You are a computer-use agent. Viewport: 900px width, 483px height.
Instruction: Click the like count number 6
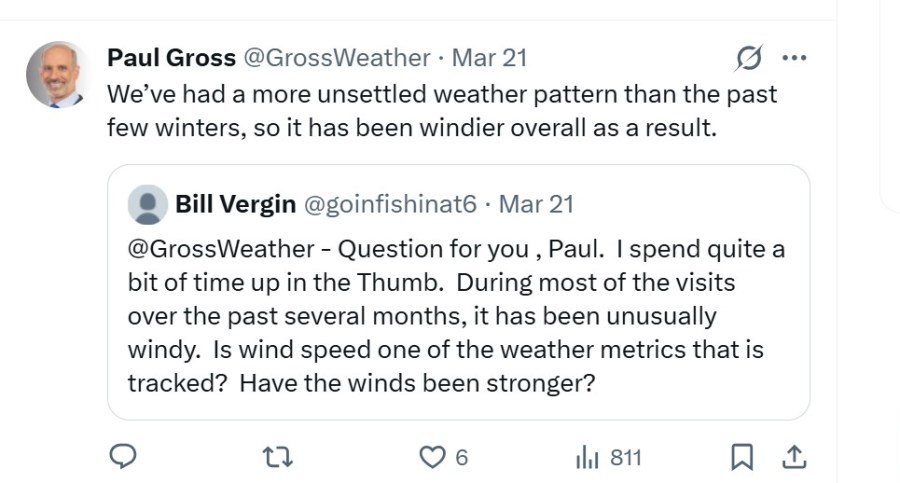pyautogui.click(x=461, y=458)
